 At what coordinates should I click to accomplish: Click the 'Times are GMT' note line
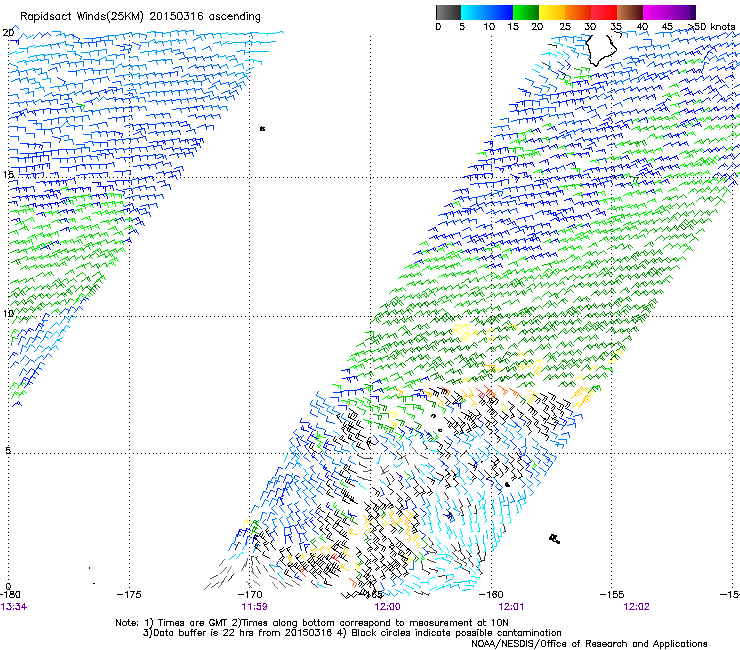312,623
